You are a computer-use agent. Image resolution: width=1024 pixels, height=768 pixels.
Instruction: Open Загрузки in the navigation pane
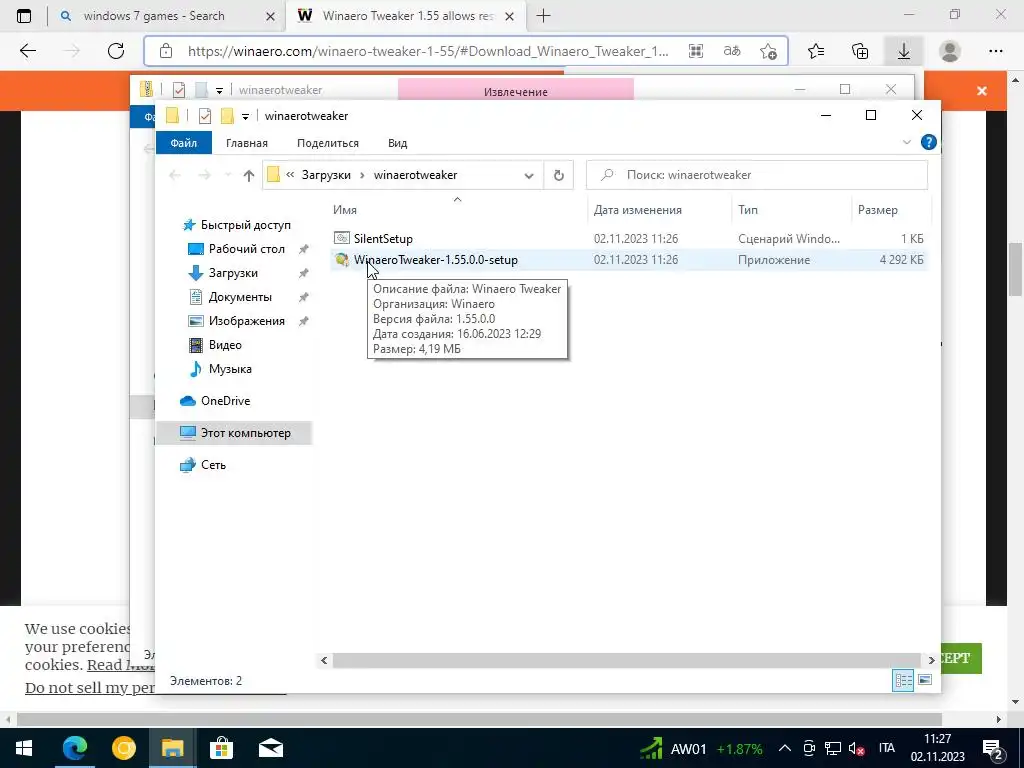(x=233, y=273)
